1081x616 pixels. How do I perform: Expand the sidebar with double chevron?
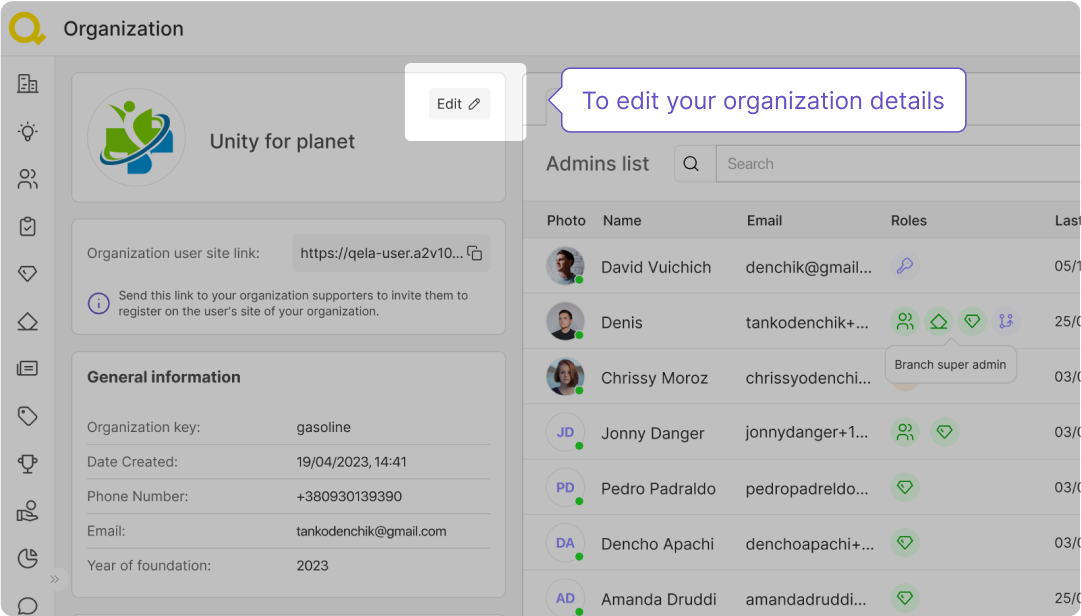pos(55,579)
